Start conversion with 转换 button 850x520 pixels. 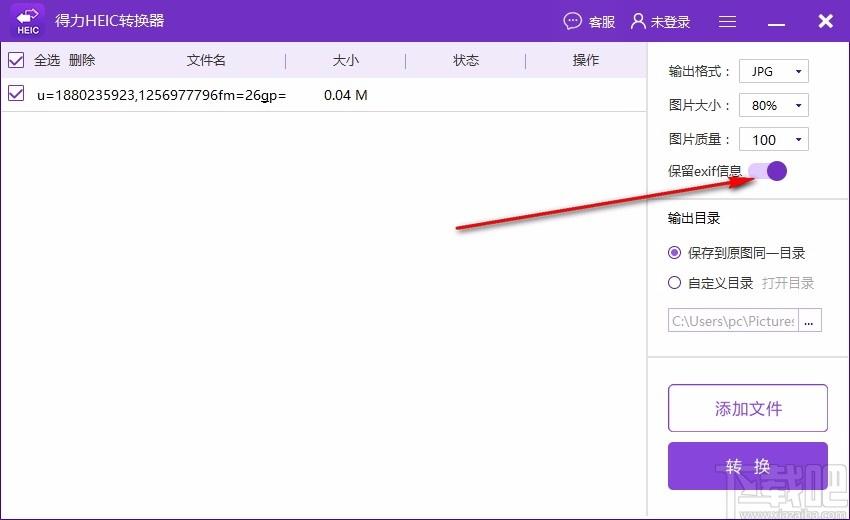pyautogui.click(x=747, y=466)
